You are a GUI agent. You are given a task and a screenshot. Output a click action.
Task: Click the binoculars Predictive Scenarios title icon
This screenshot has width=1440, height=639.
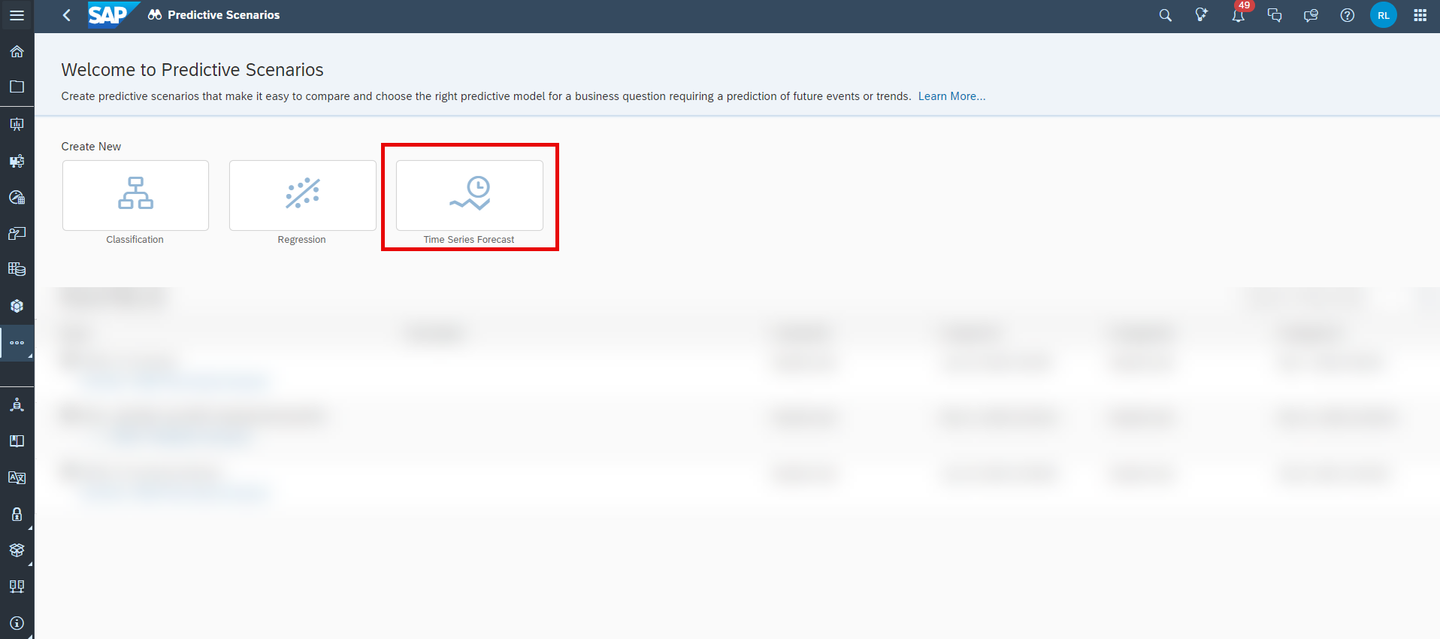(155, 15)
